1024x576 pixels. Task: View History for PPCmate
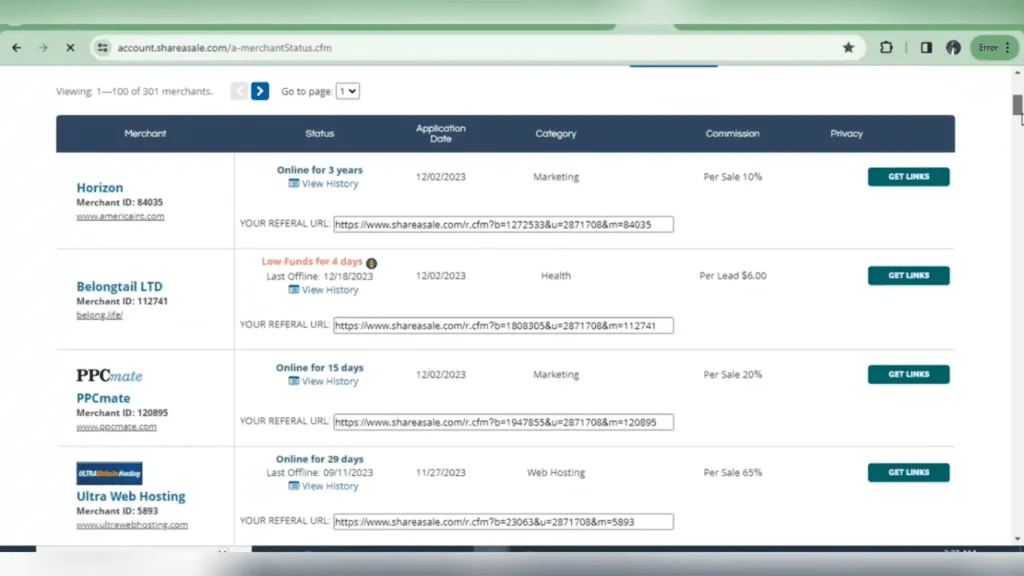point(323,381)
